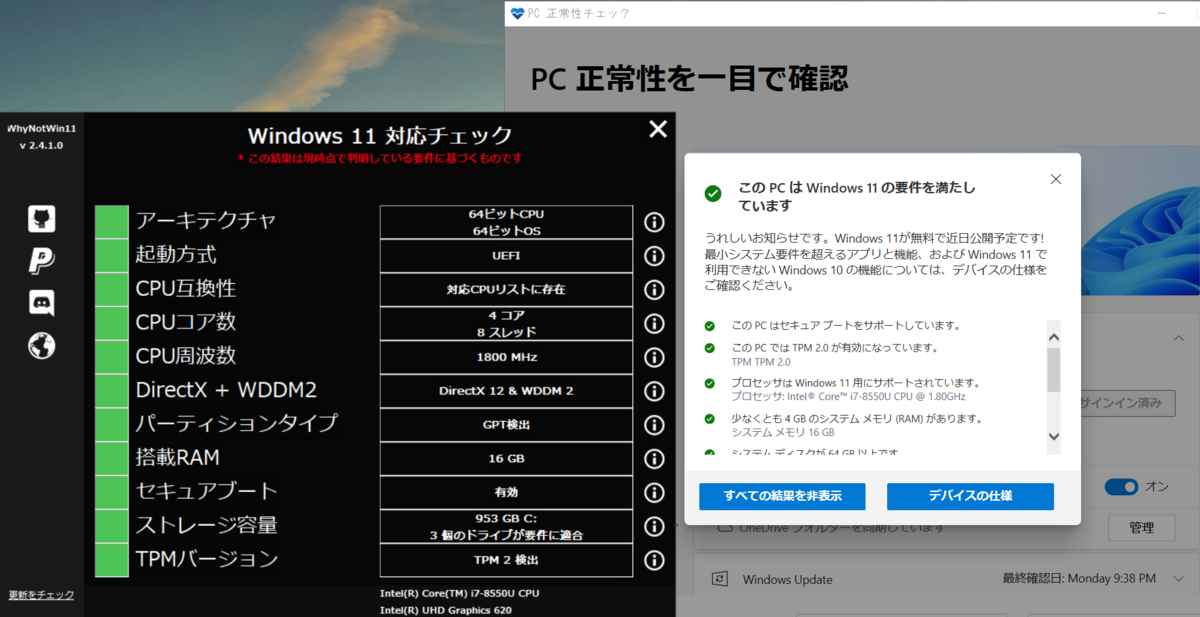Show info for DirectX + WDDM2 row
The height and width of the screenshot is (617, 1200).
655,391
